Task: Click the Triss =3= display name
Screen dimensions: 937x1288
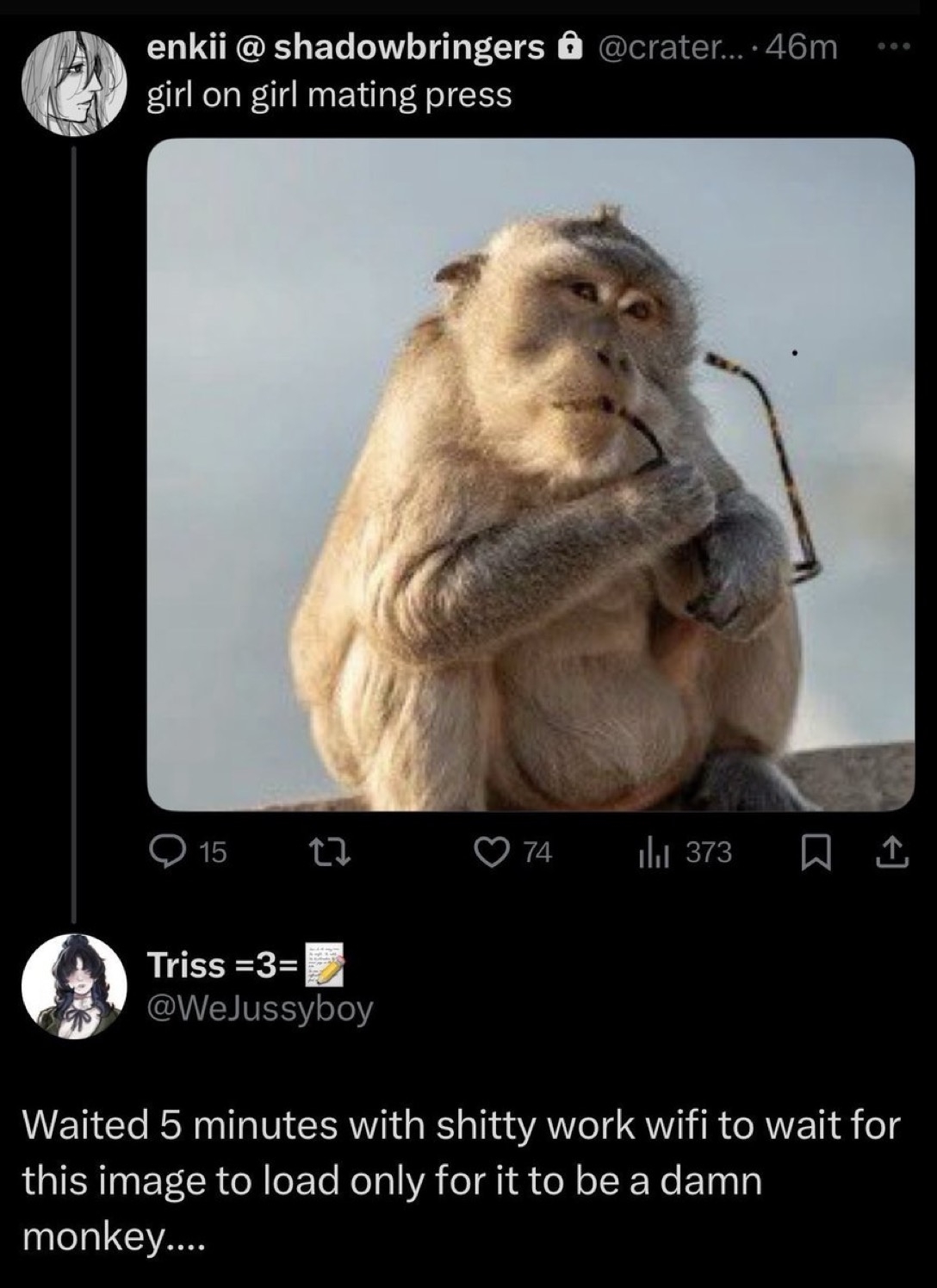Action: tap(222, 965)
